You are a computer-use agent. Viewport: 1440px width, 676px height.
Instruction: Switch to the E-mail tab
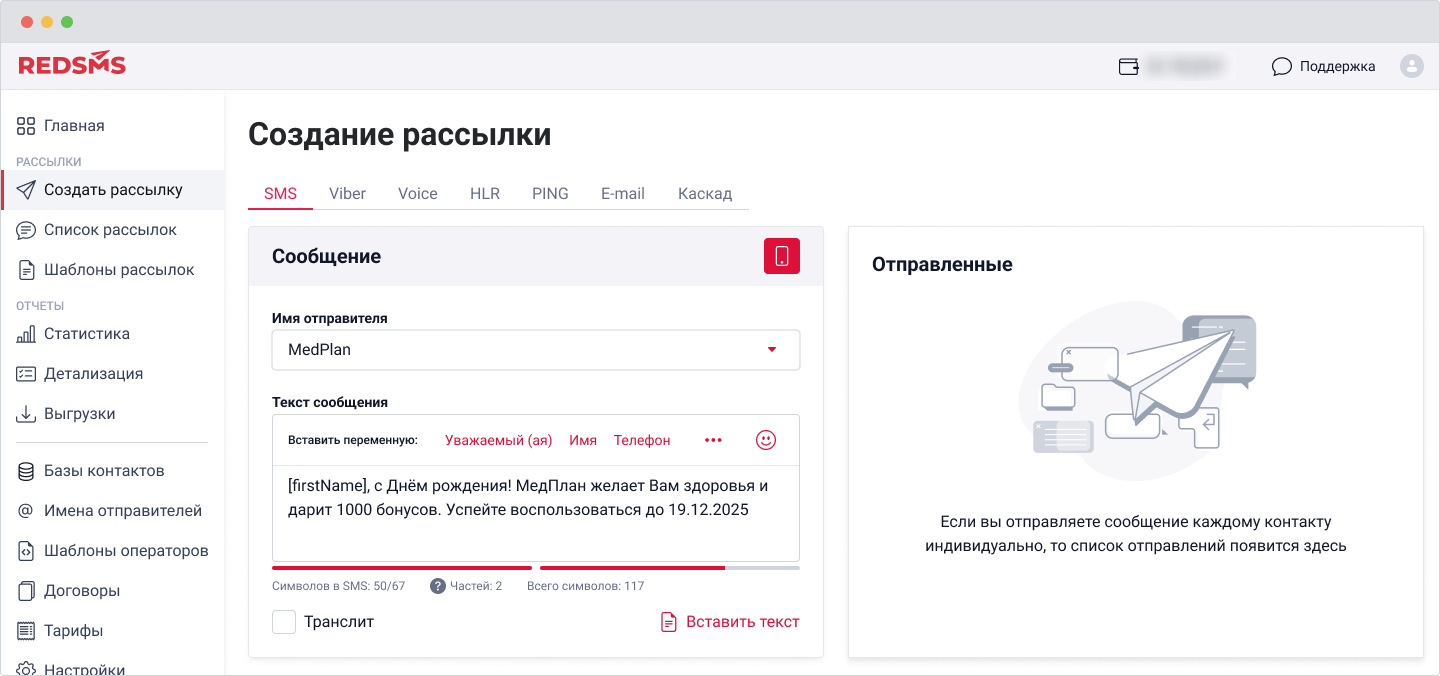click(x=622, y=193)
